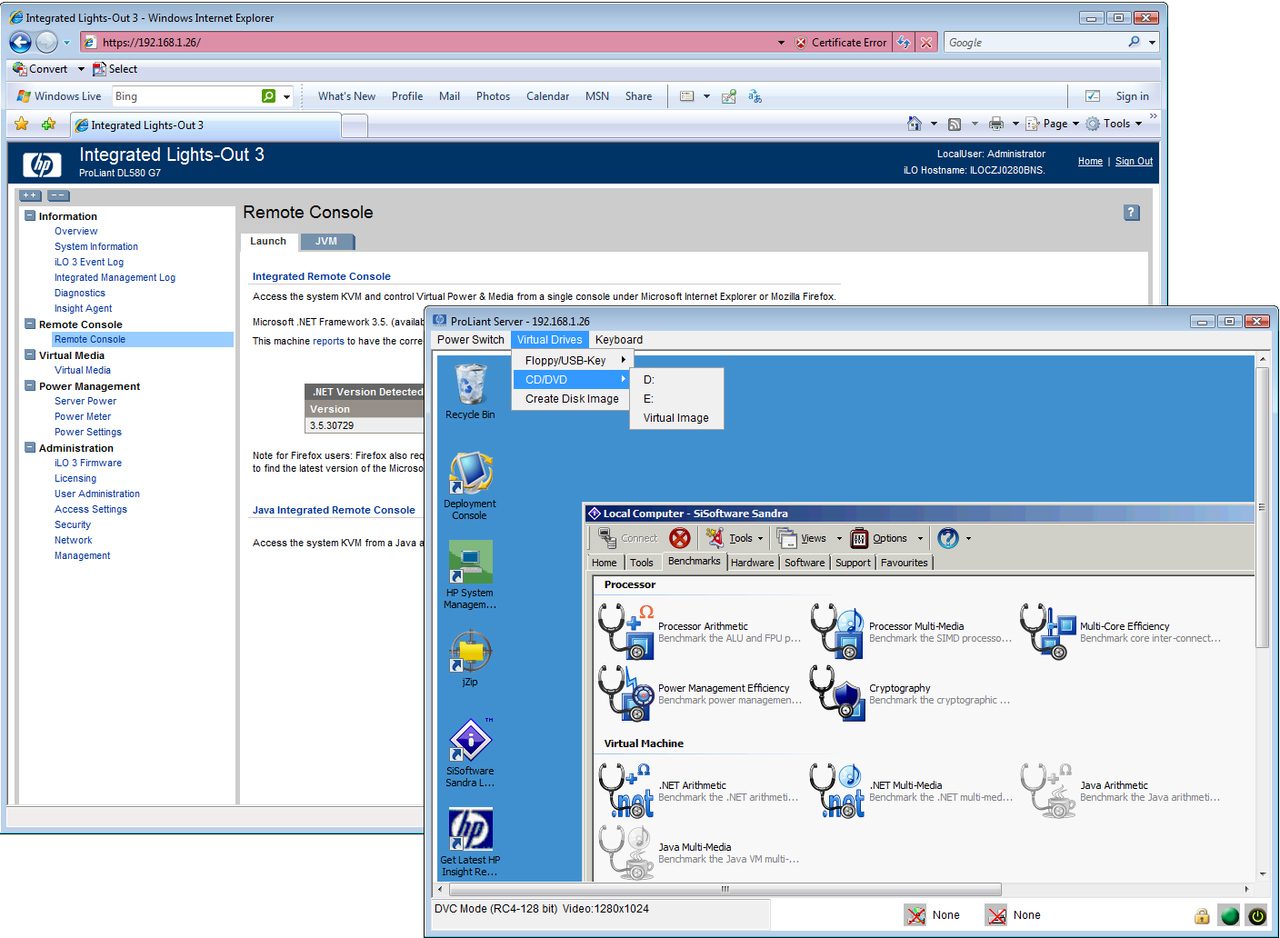Open the Keyboard menu in console
Viewport: 1280px width, 938px height.
coord(619,340)
